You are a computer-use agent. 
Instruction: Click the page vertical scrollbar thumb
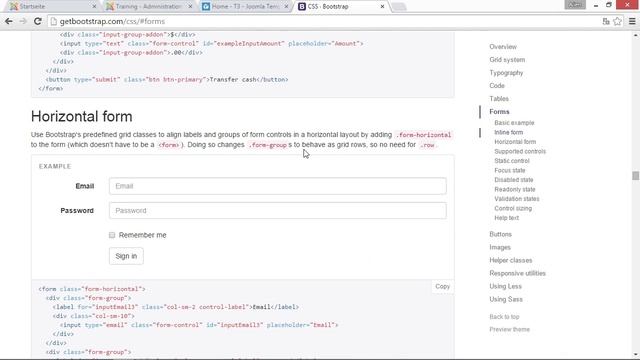tap(636, 176)
